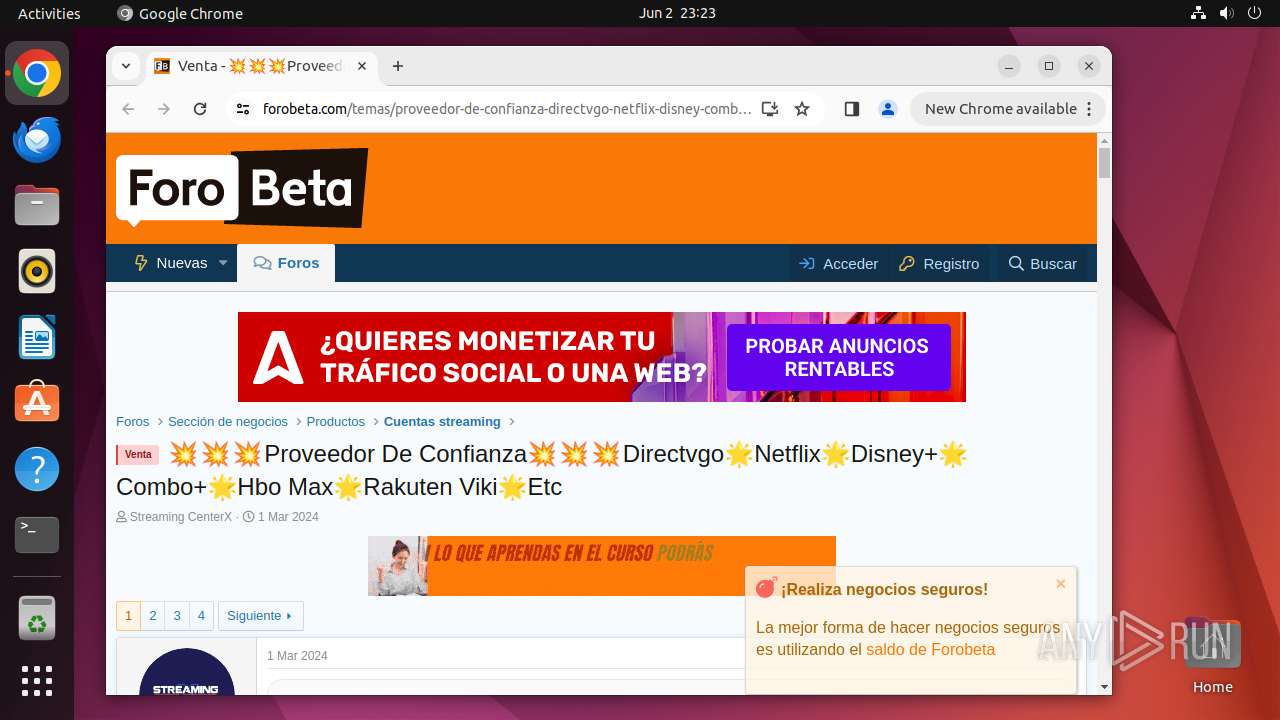Open New Chrome available menu
This screenshot has height=720, width=1280.
coord(1007,109)
